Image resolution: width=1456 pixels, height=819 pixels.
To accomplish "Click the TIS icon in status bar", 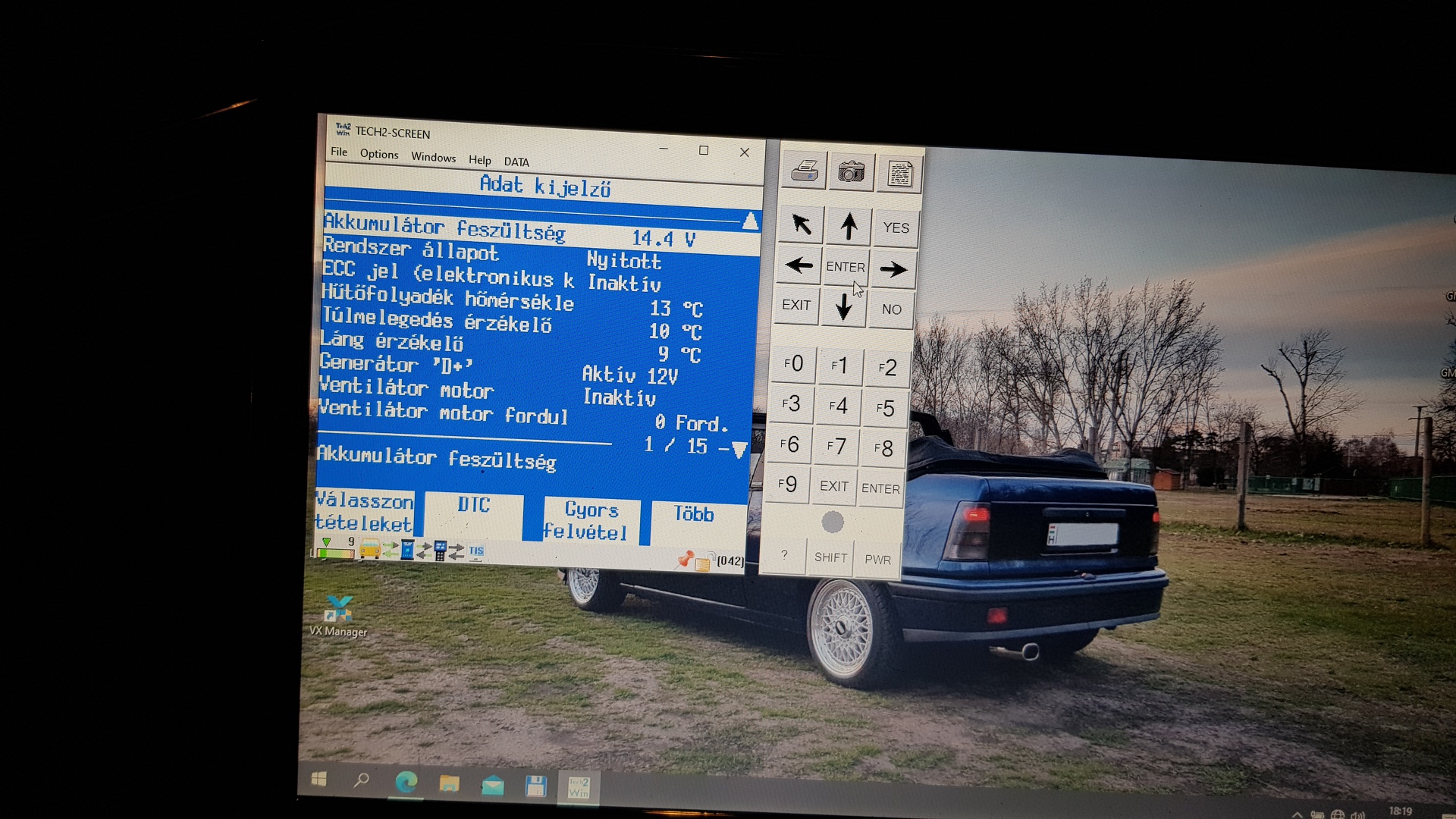I will tap(475, 552).
